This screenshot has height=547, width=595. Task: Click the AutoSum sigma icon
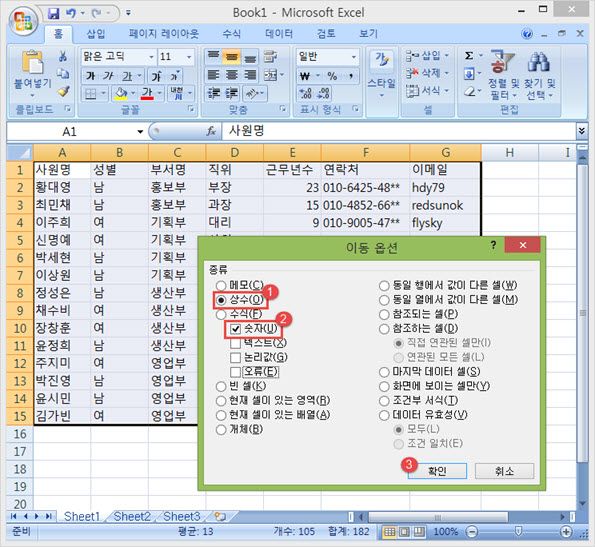coord(469,56)
